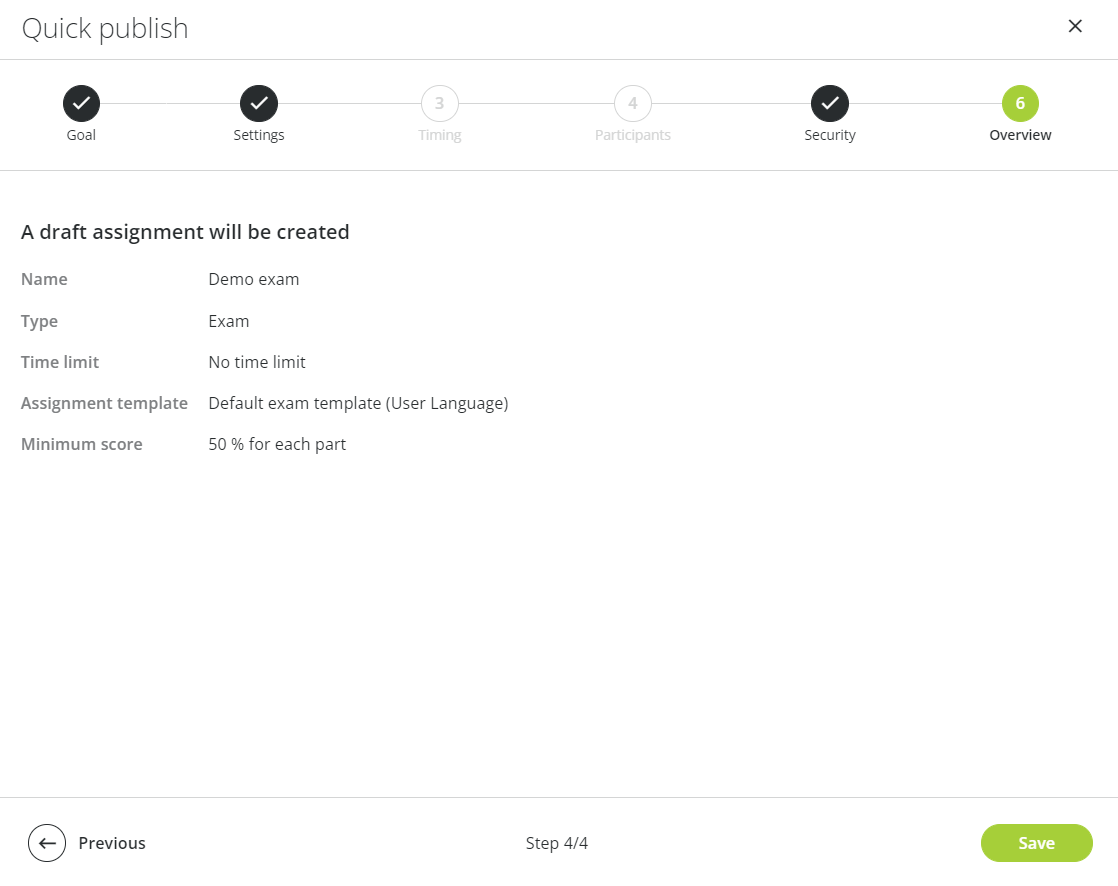Click the Goal step checkmark icon
Image resolution: width=1118 pixels, height=886 pixels.
(81, 103)
